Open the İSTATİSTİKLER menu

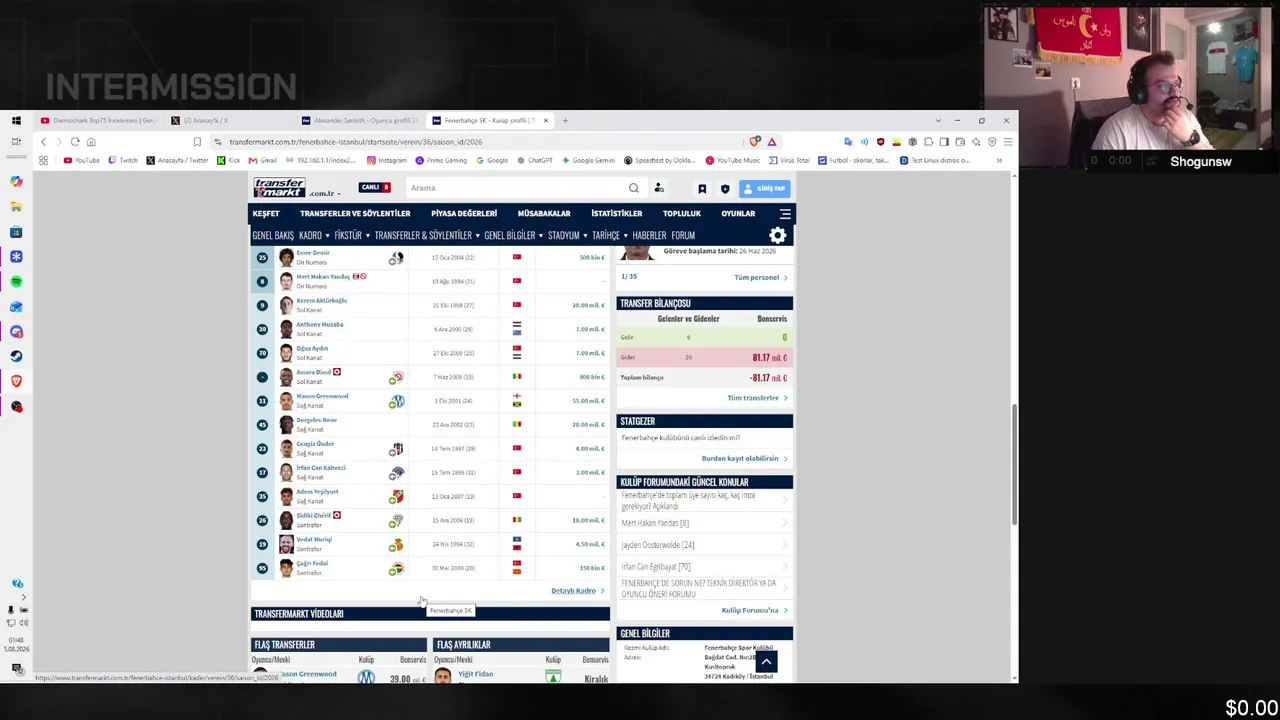616,214
